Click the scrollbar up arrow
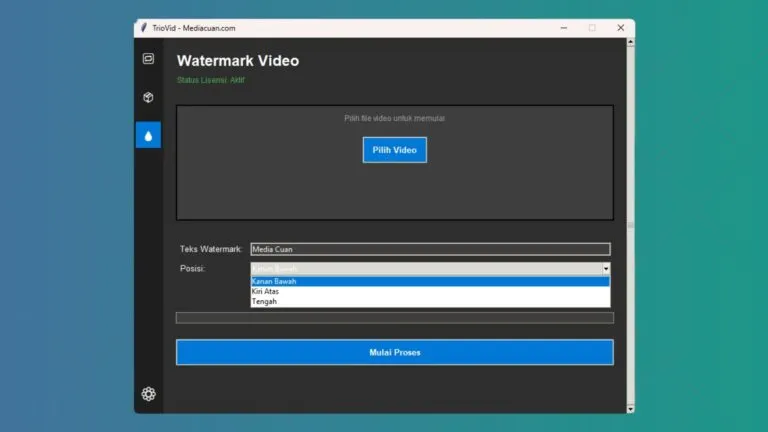 630,43
